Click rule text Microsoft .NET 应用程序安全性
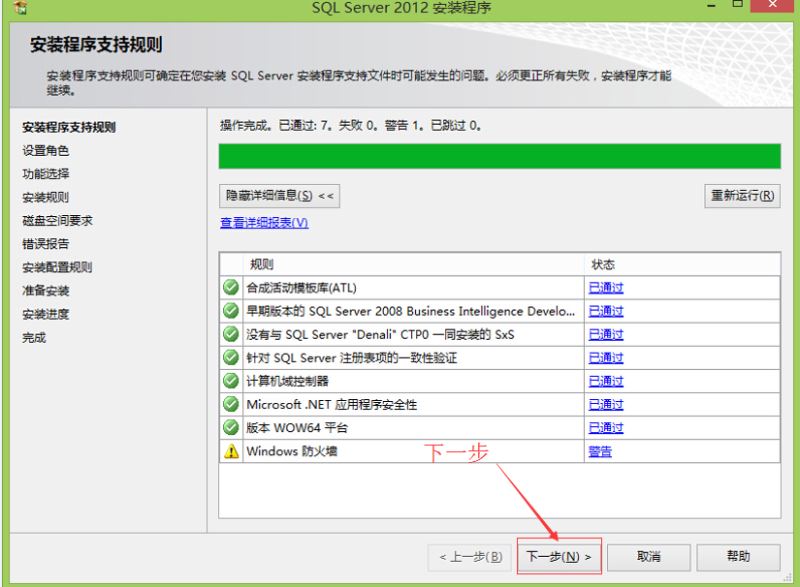This screenshot has width=800, height=587. pos(332,405)
